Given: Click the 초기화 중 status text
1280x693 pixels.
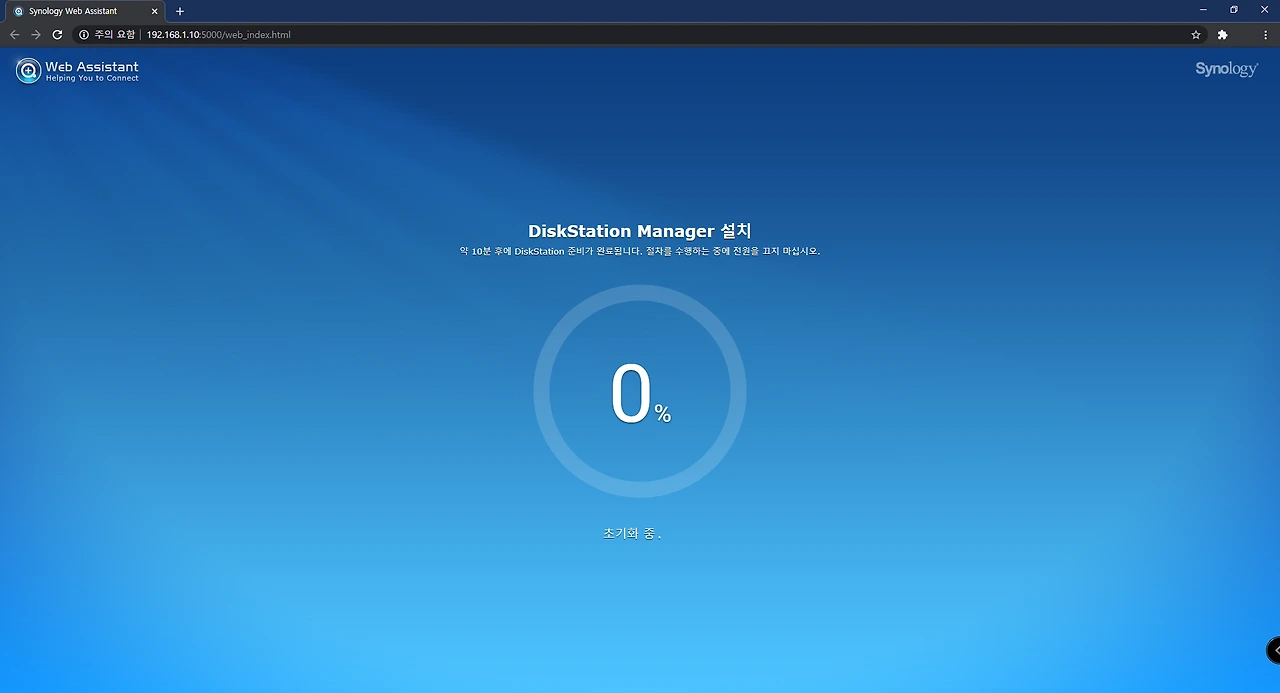Looking at the screenshot, I should click(x=632, y=534).
